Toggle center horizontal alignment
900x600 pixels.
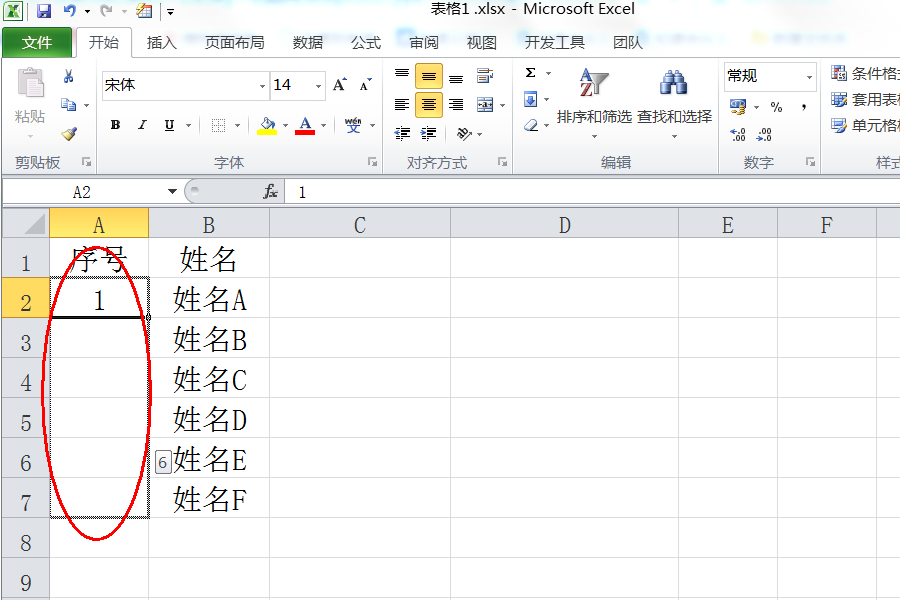click(x=429, y=104)
